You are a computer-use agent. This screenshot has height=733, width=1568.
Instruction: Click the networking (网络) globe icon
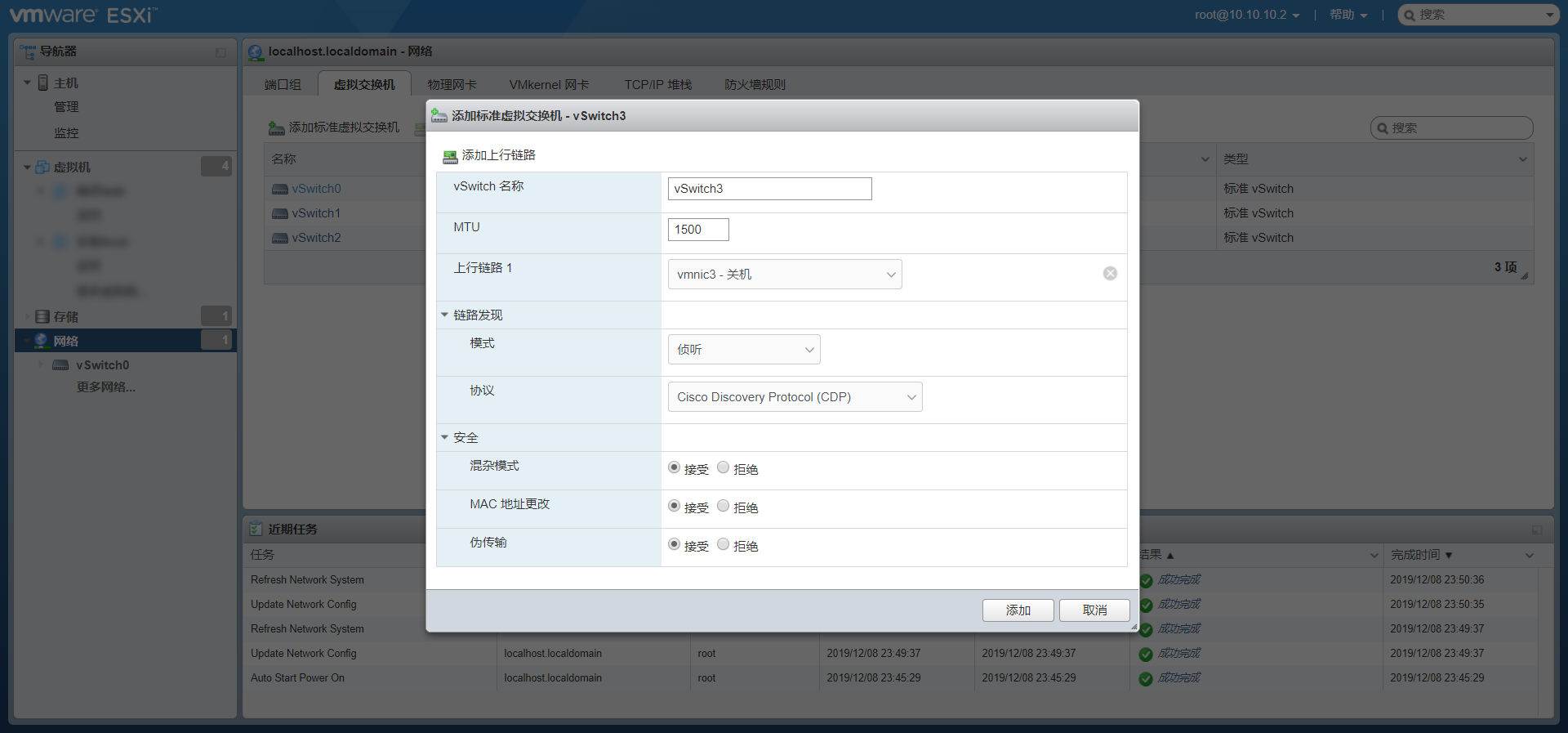pyautogui.click(x=41, y=341)
